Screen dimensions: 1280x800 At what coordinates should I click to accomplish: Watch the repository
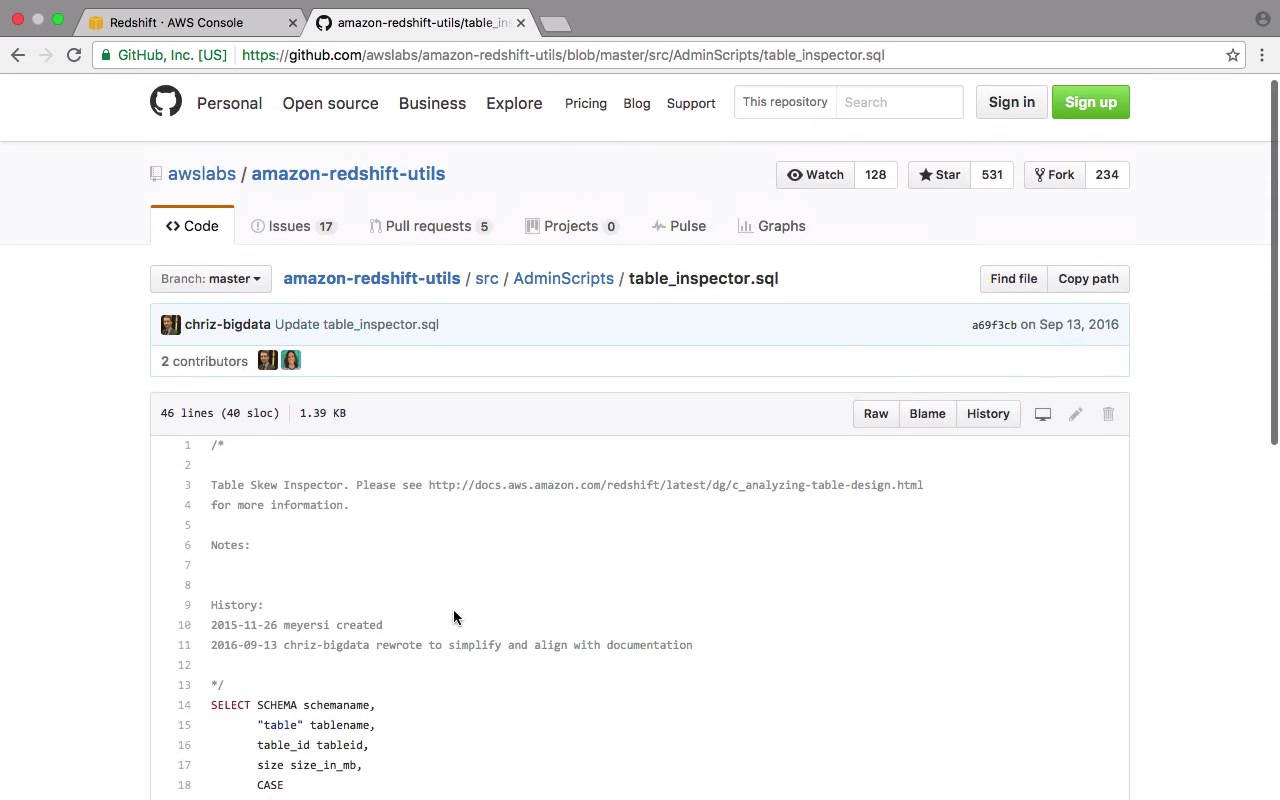pos(815,175)
